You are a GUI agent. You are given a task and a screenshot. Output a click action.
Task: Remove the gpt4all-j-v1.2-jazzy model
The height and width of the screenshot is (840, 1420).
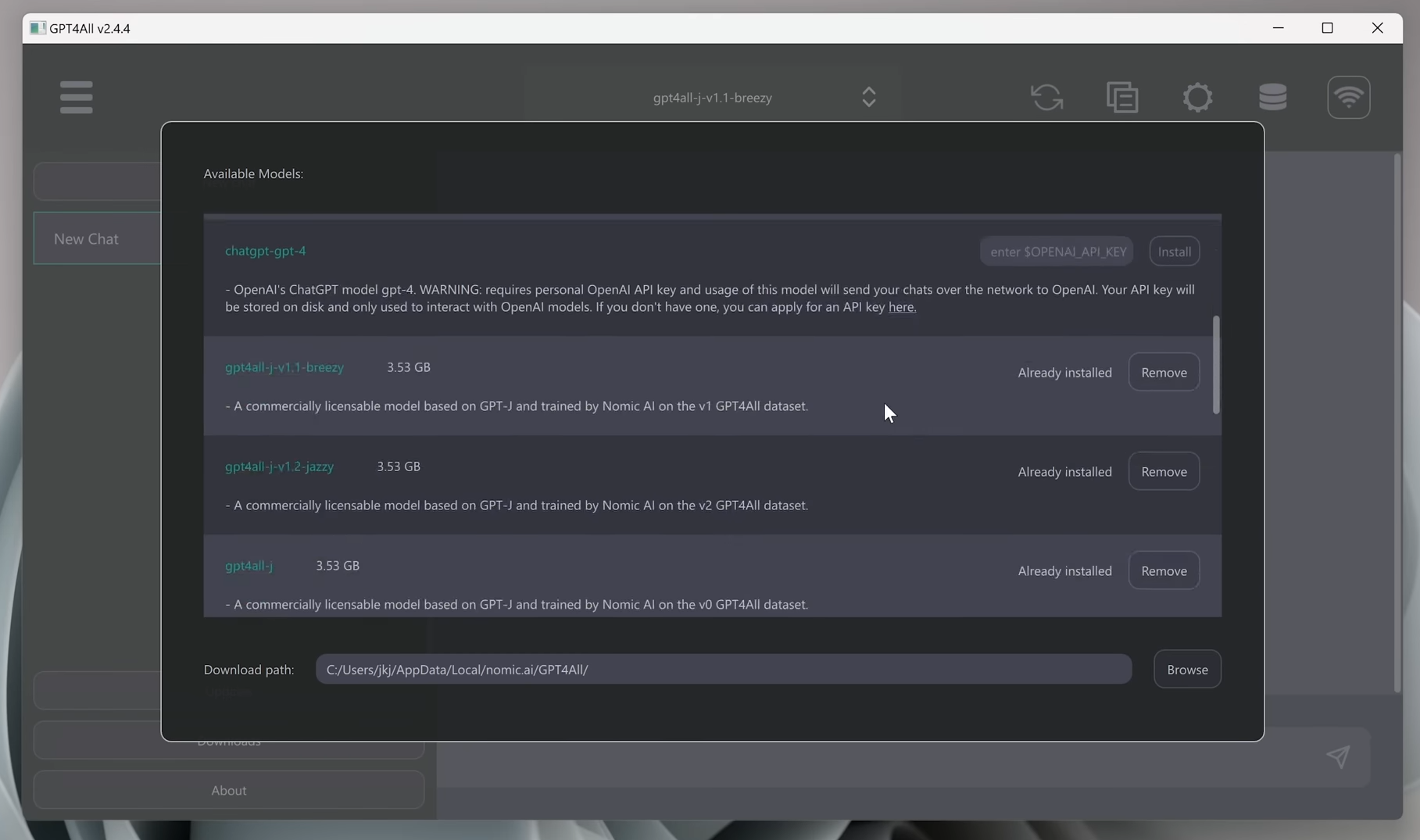1164,471
